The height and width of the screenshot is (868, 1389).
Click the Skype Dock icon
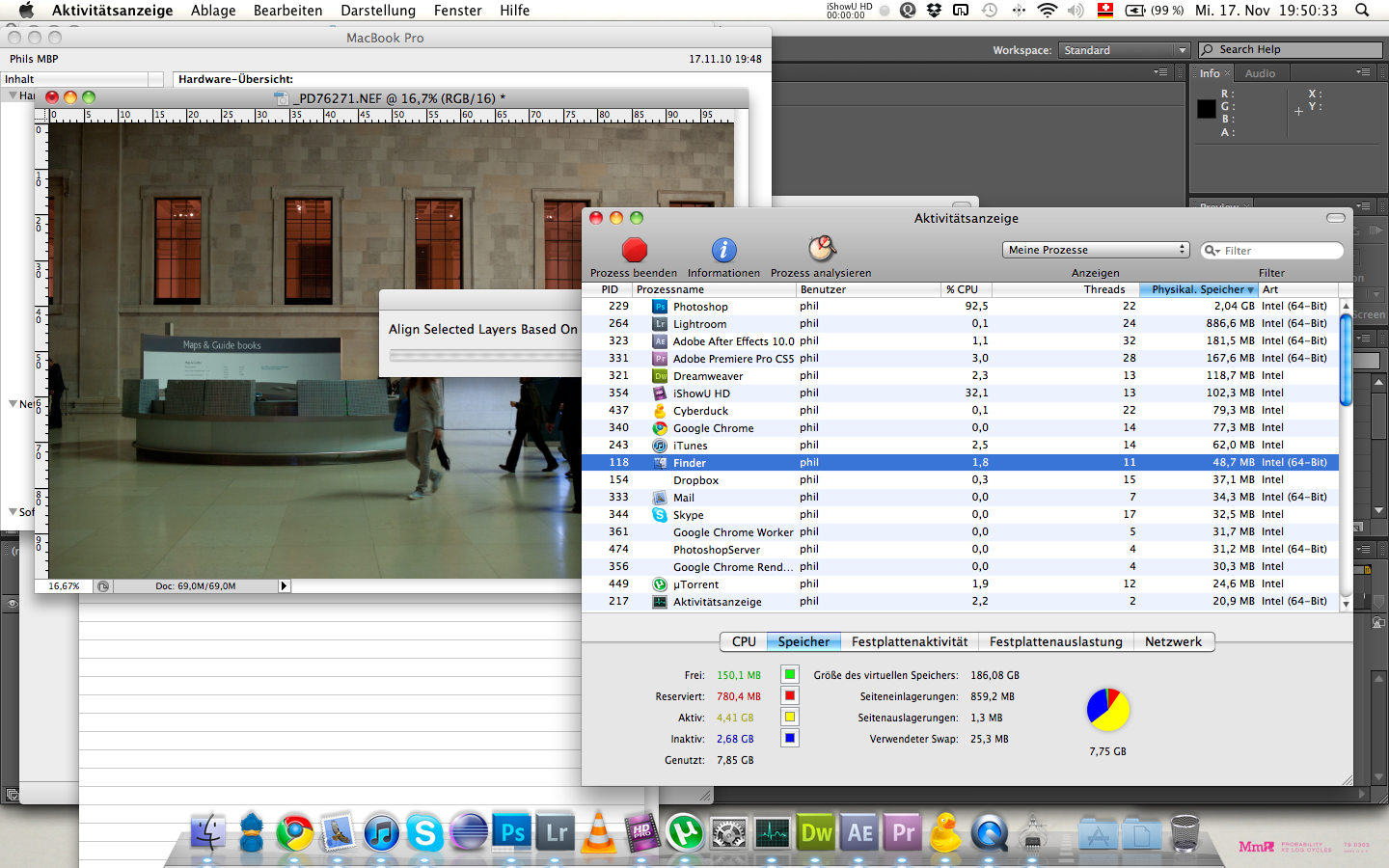424,832
